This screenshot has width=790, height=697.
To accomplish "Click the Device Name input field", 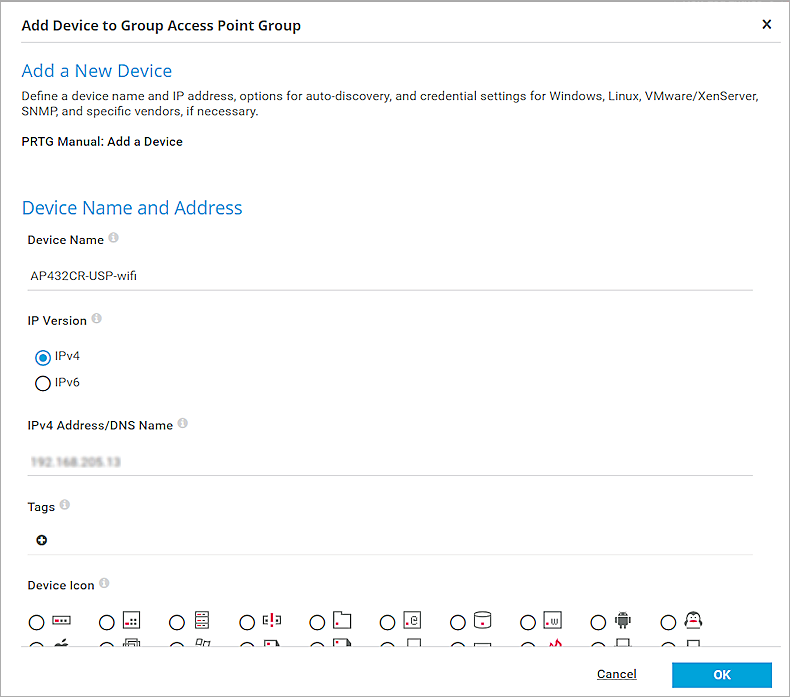I will [390, 276].
